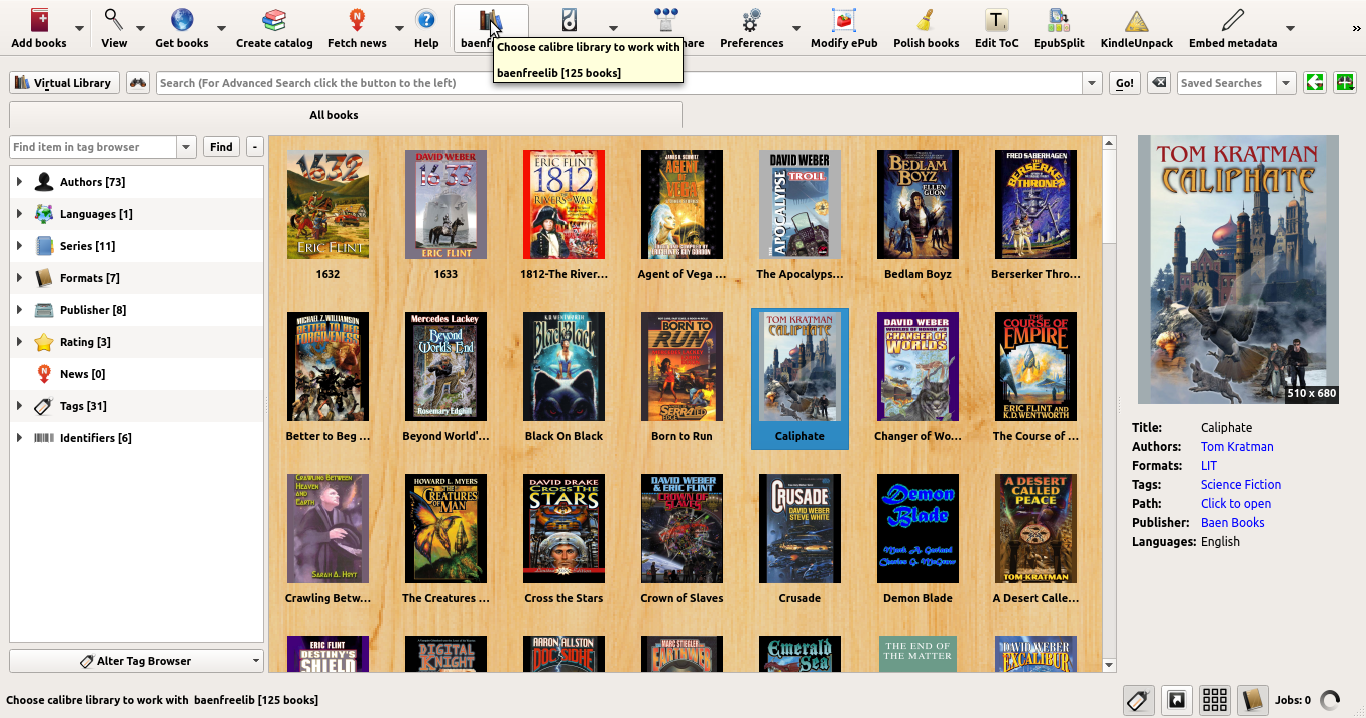Click the Add books toolbar icon
Viewport: 1366px width, 718px height.
point(39,21)
